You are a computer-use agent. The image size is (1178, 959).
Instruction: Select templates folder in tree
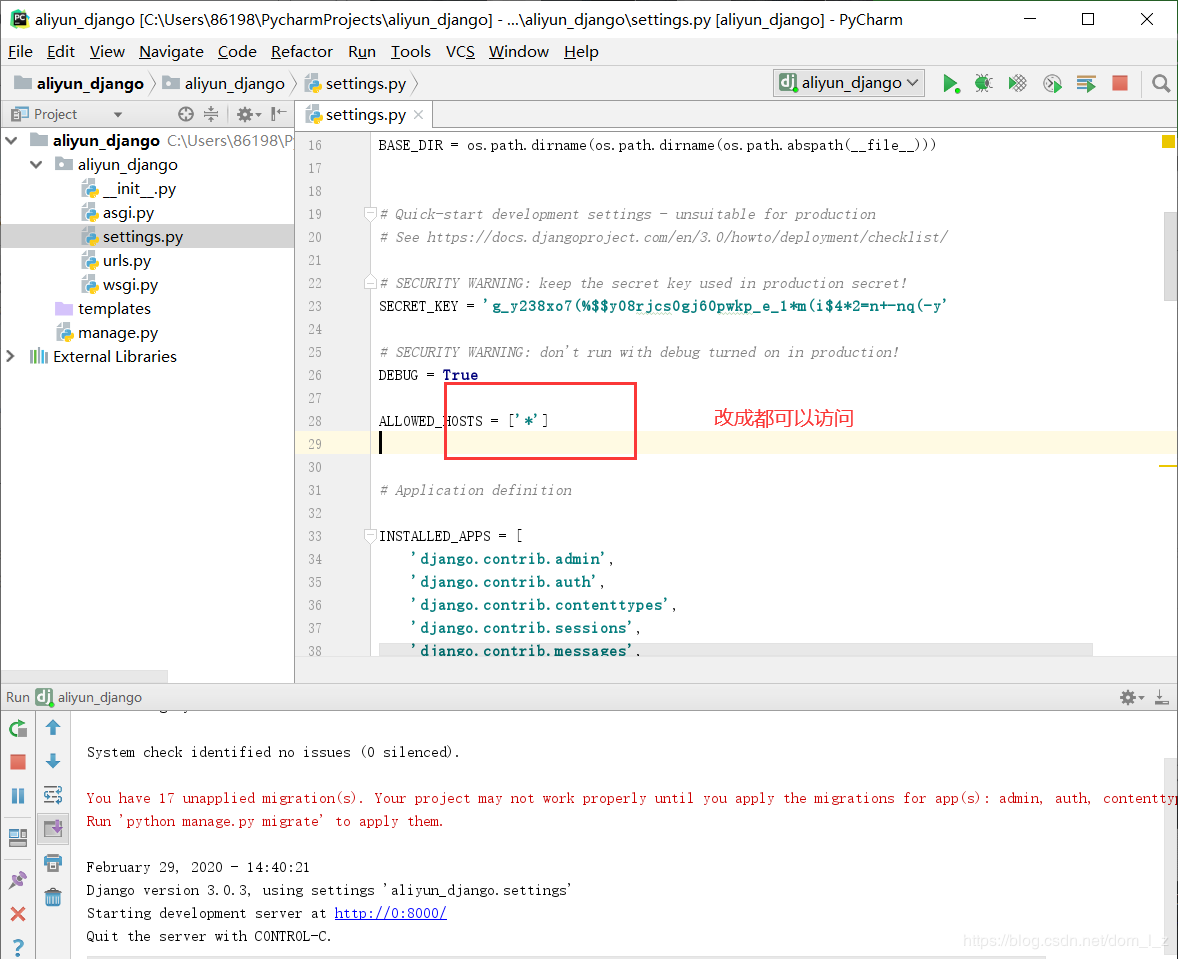point(113,309)
